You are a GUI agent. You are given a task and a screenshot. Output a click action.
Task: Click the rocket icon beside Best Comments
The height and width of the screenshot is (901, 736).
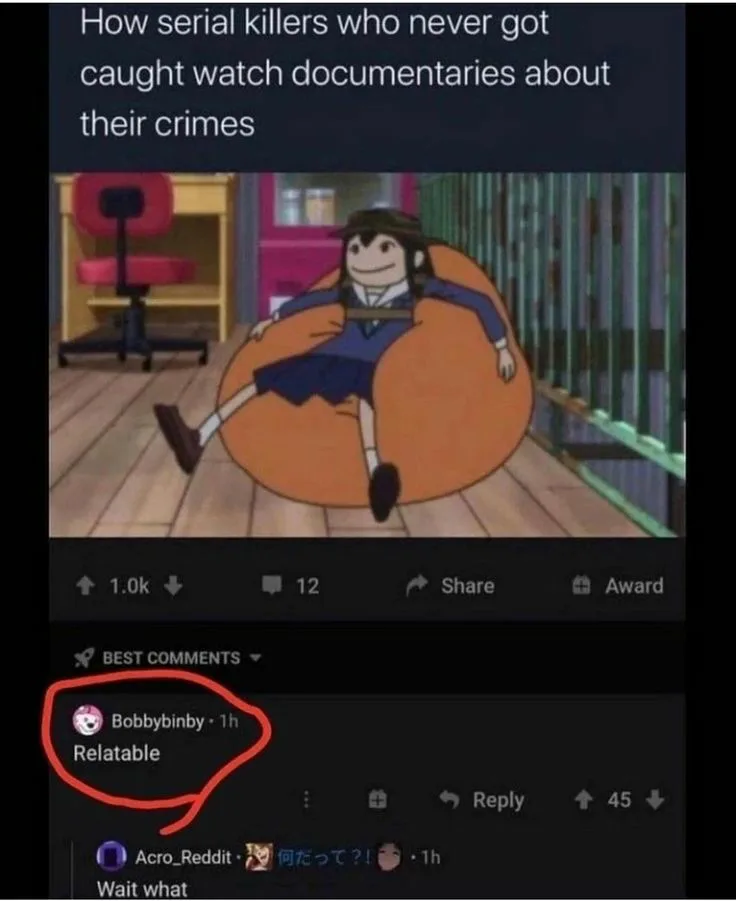(x=84, y=657)
